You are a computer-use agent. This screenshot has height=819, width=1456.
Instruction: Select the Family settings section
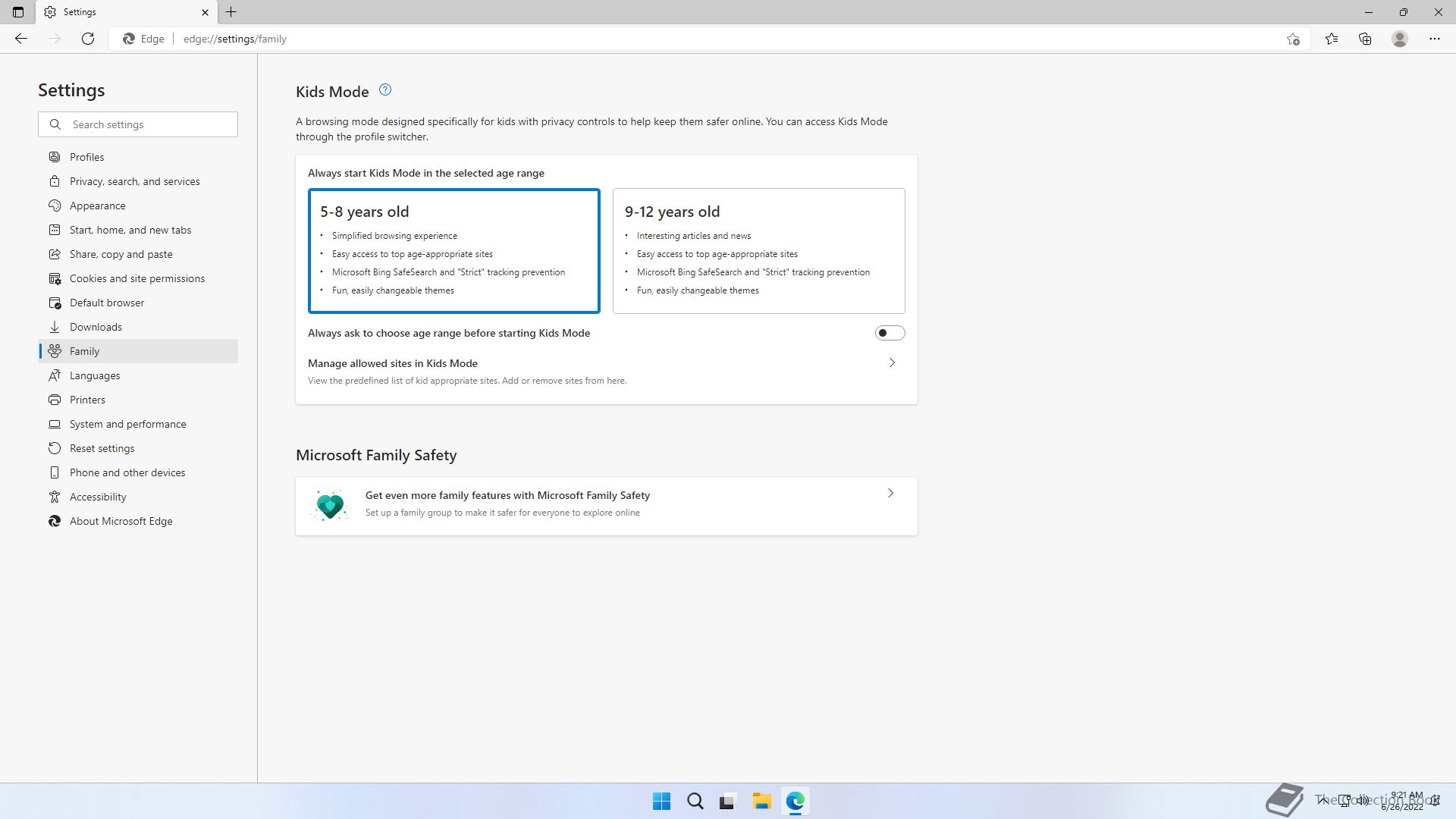pos(138,351)
